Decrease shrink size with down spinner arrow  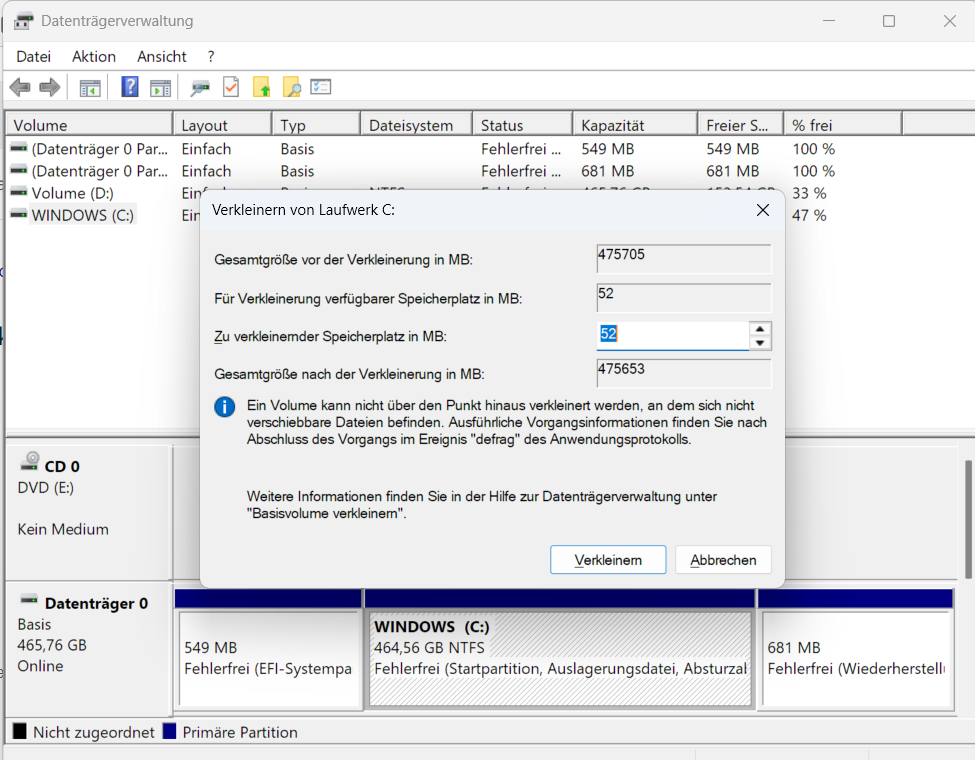click(760, 343)
